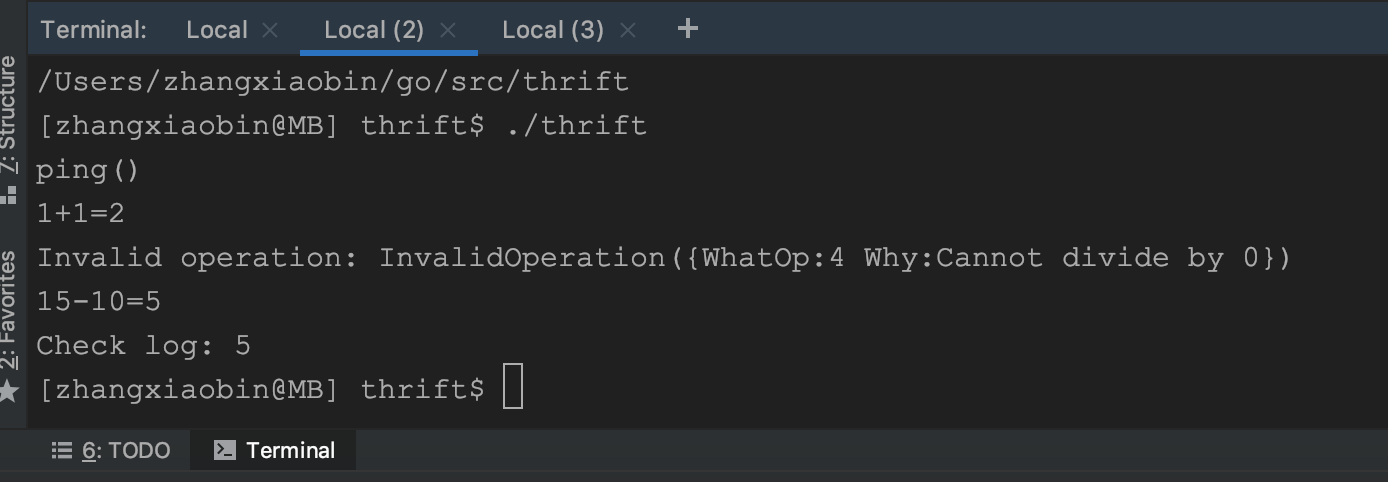The image size is (1388, 482).
Task: Click the Terminal prompt icon at bottom
Action: (x=225, y=451)
